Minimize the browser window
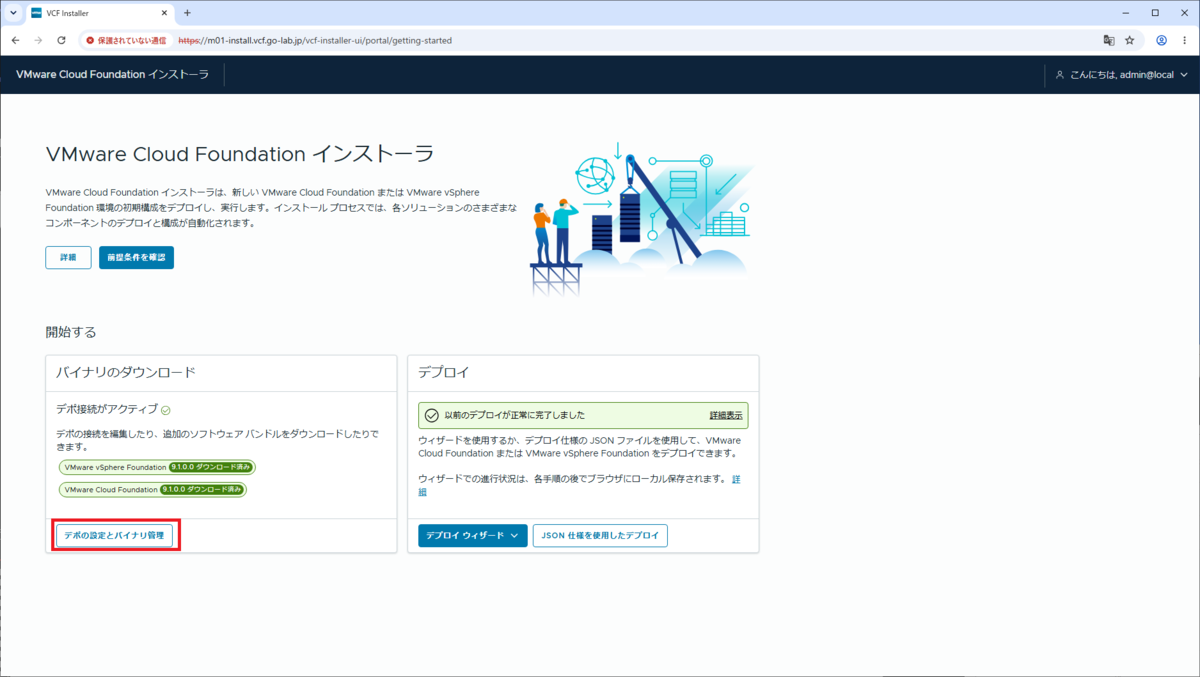 coord(1125,13)
